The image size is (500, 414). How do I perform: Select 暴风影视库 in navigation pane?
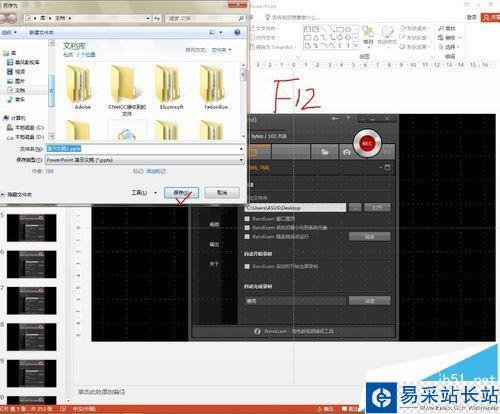(x=23, y=62)
